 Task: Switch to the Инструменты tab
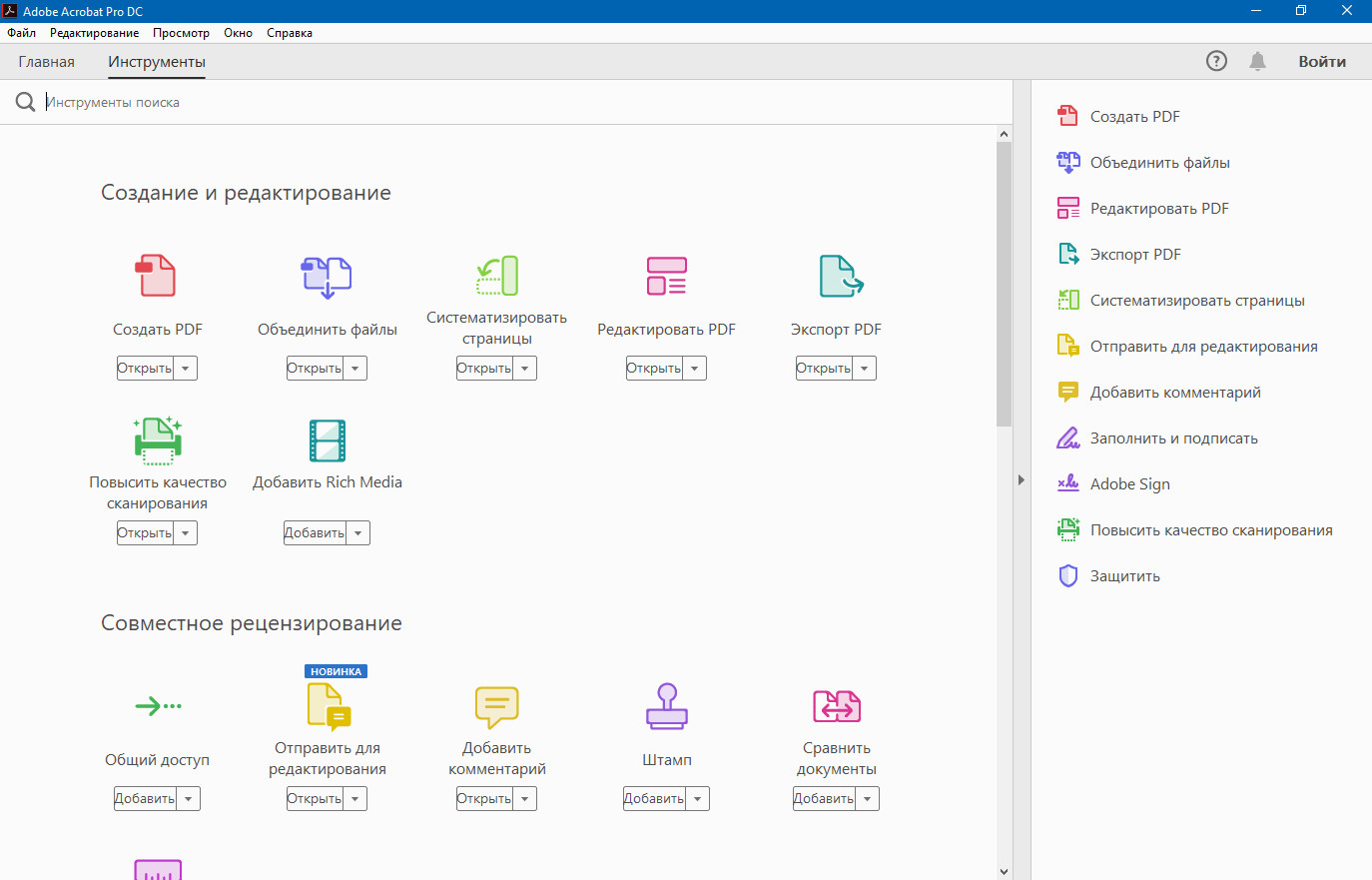pos(157,62)
